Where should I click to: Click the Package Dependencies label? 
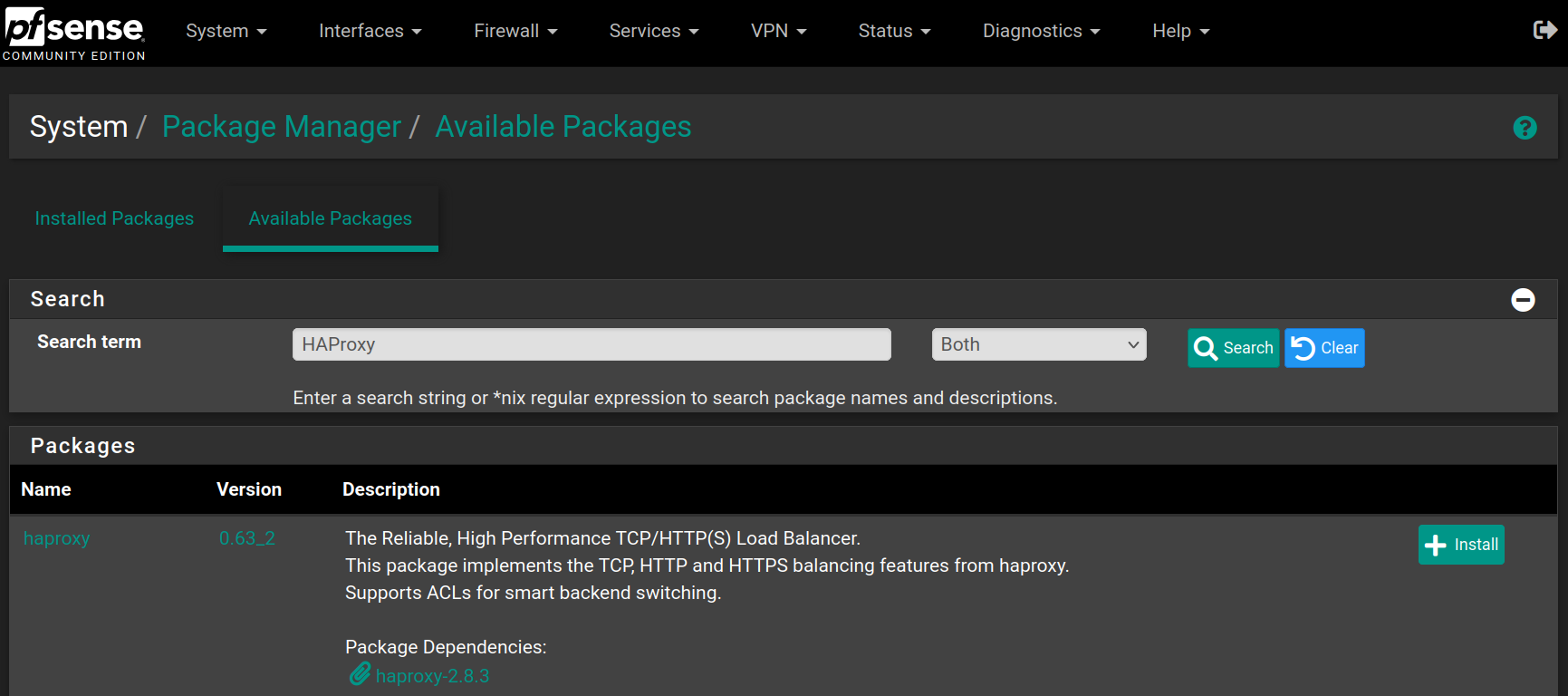[446, 647]
